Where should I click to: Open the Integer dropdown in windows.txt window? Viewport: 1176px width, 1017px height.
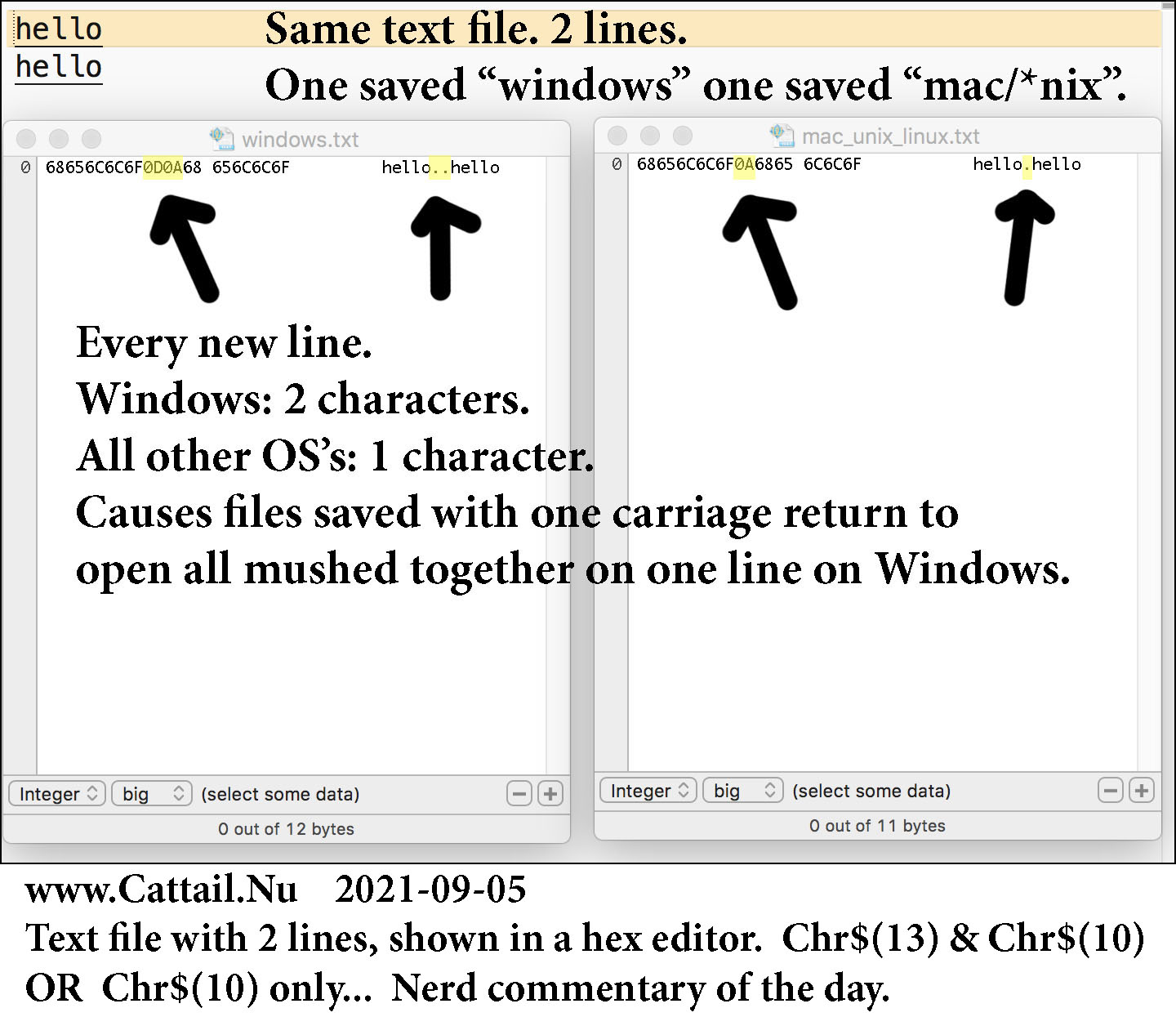tap(57, 793)
